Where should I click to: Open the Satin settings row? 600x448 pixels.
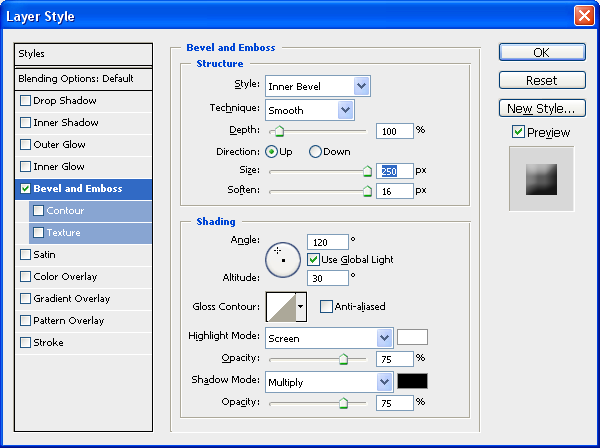click(83, 254)
